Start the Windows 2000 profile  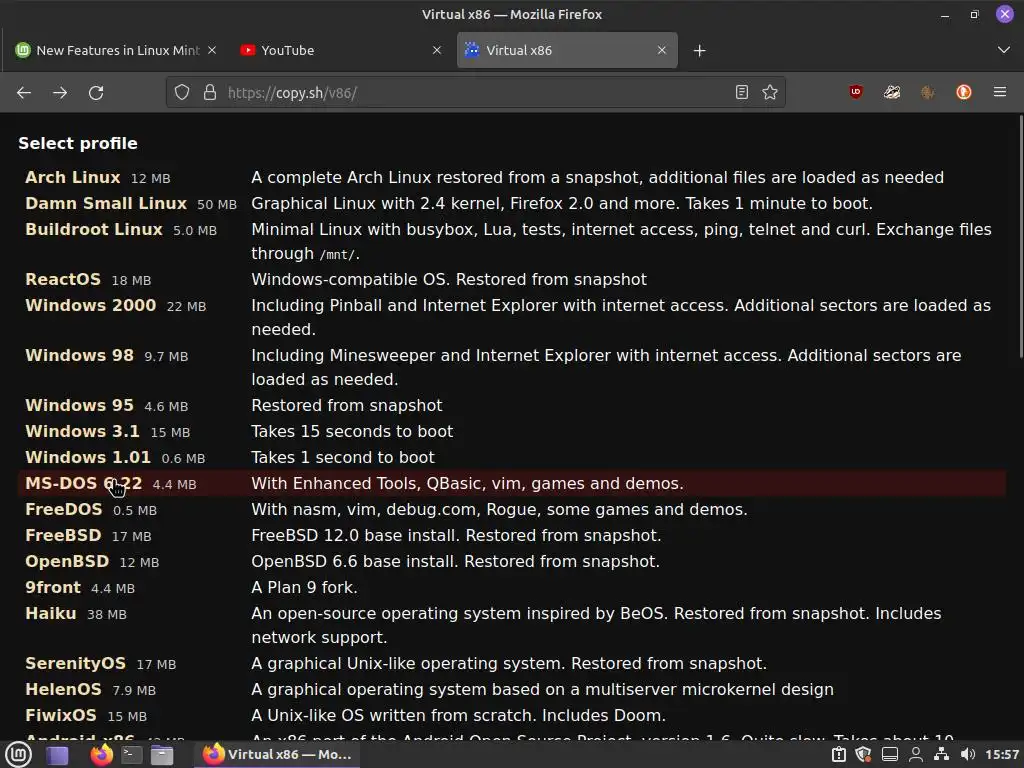(x=90, y=306)
